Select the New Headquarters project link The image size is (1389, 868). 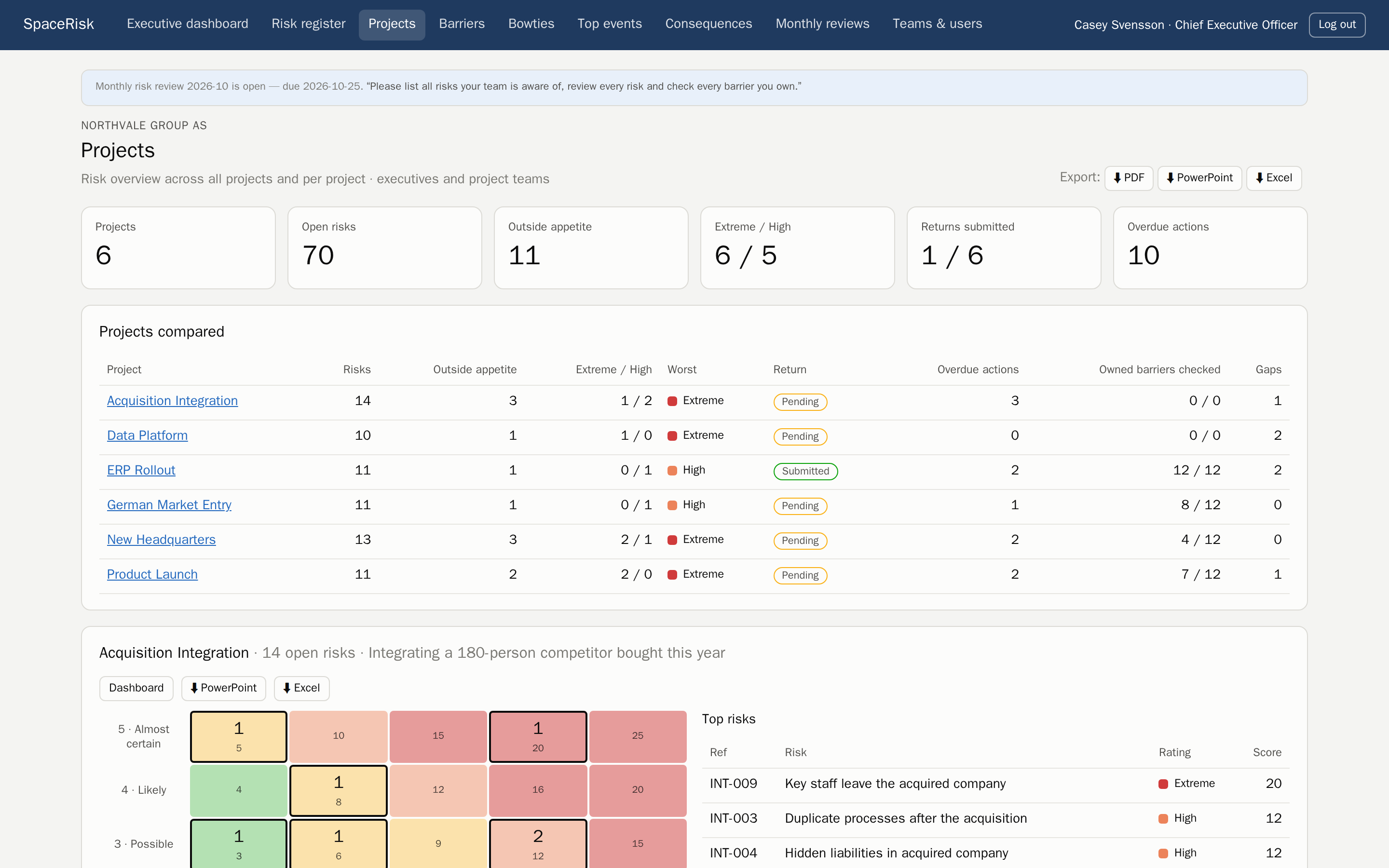coord(161,540)
